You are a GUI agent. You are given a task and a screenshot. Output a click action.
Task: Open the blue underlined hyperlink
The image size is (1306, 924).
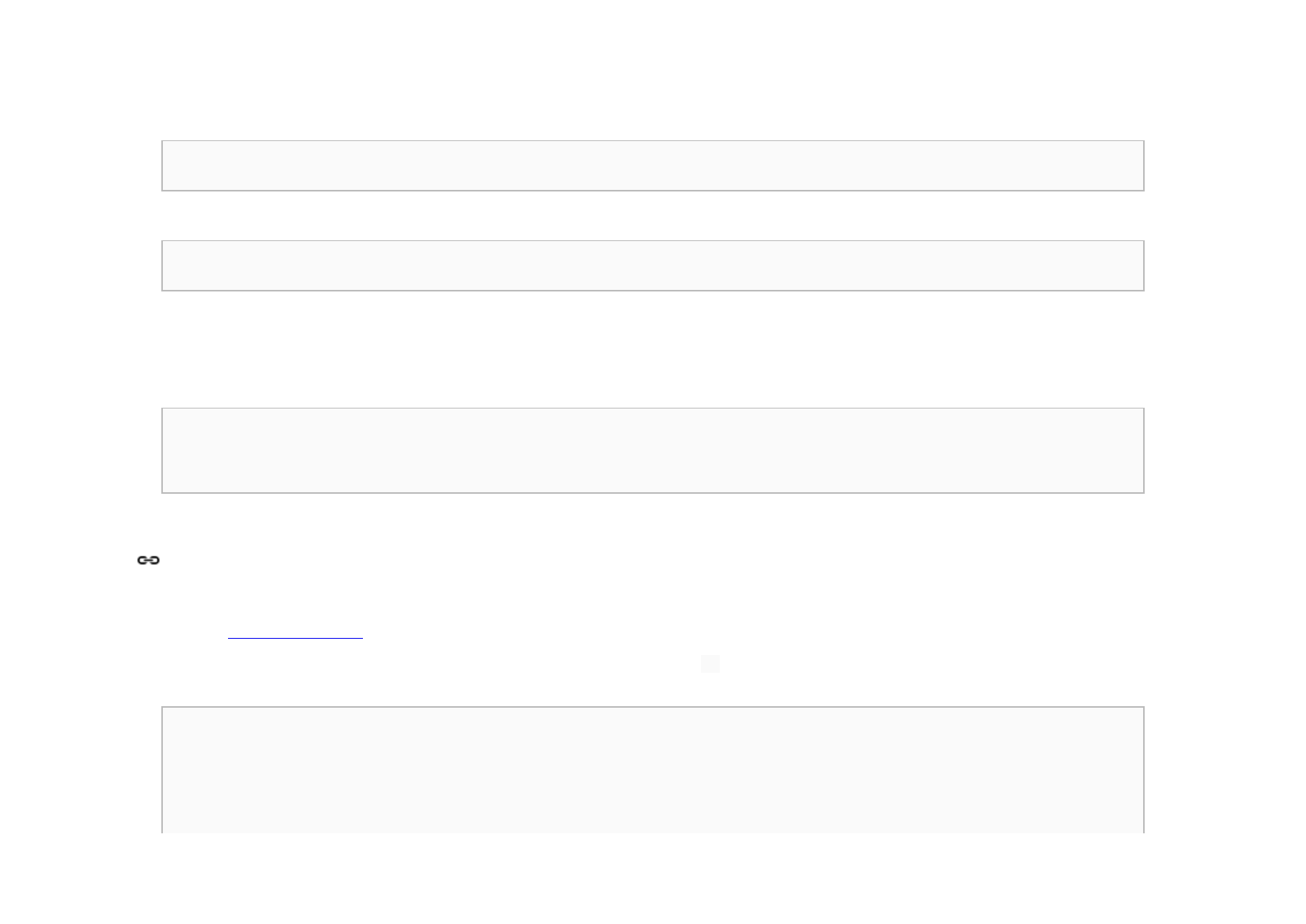click(x=295, y=631)
